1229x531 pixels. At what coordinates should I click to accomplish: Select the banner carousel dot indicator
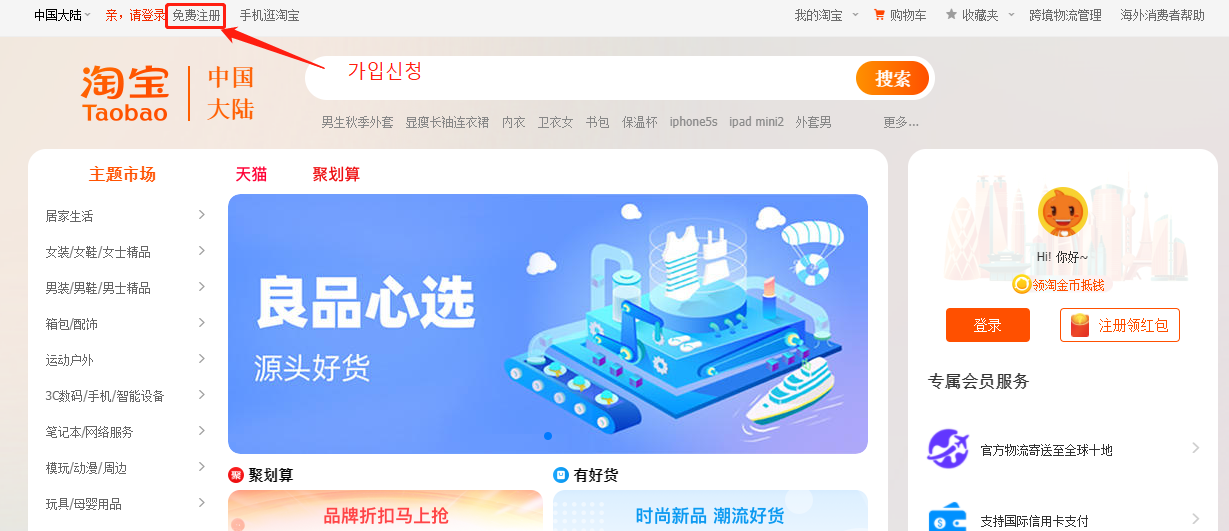point(548,436)
